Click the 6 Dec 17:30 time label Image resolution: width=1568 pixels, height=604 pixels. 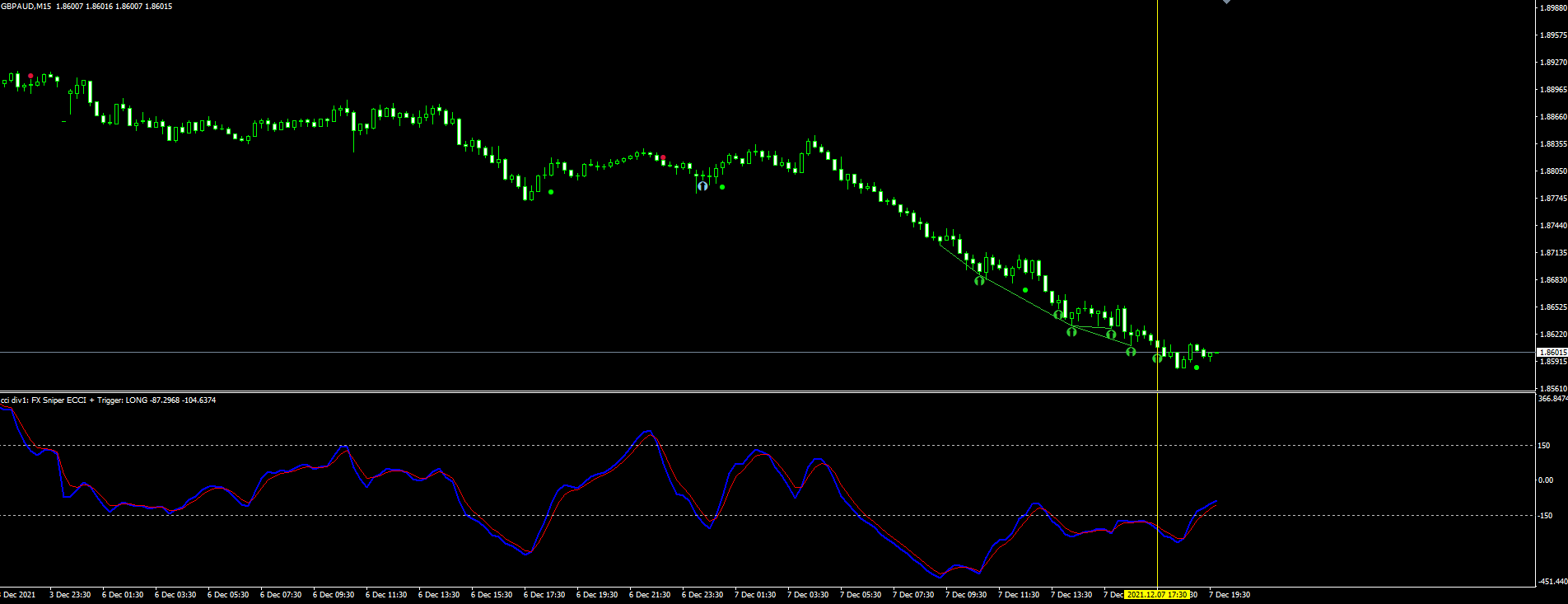click(544, 595)
